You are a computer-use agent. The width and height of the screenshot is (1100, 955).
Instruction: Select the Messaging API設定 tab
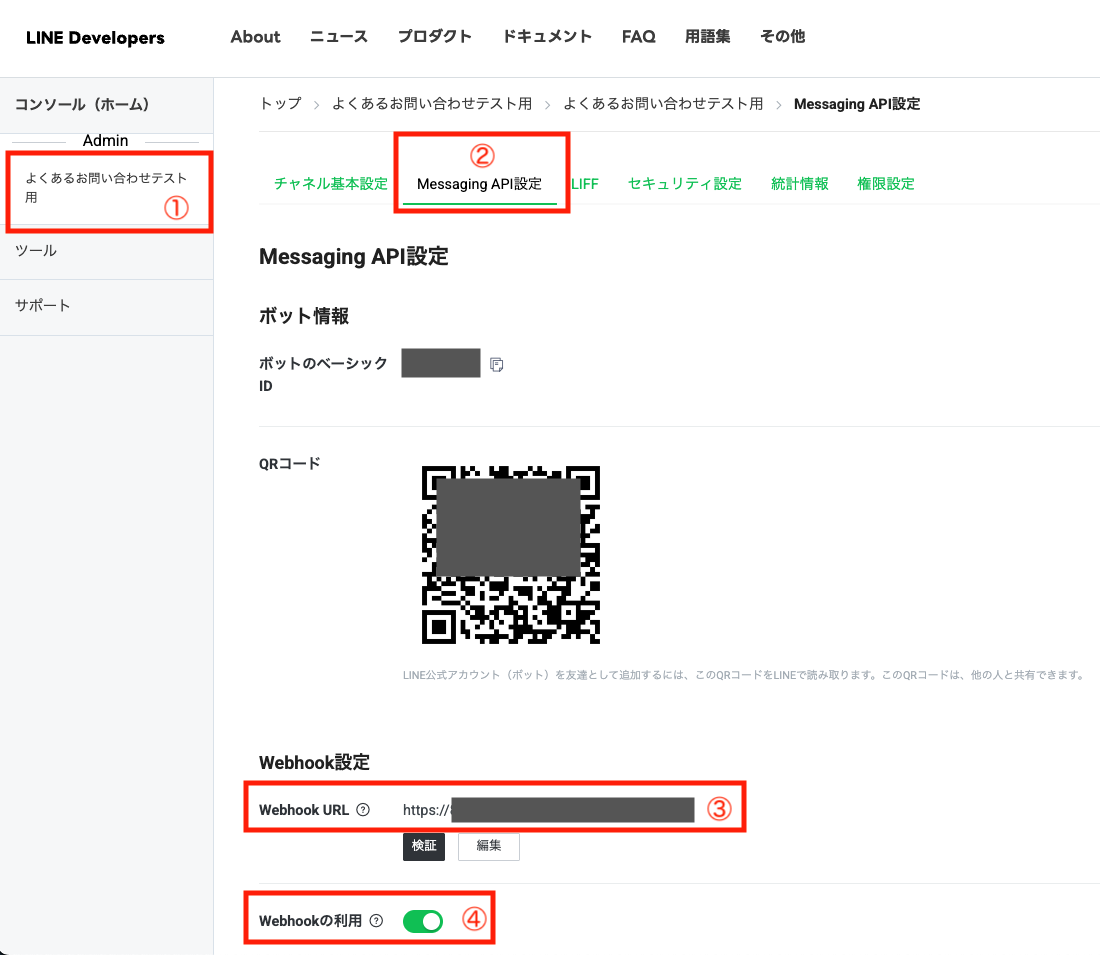coord(480,184)
